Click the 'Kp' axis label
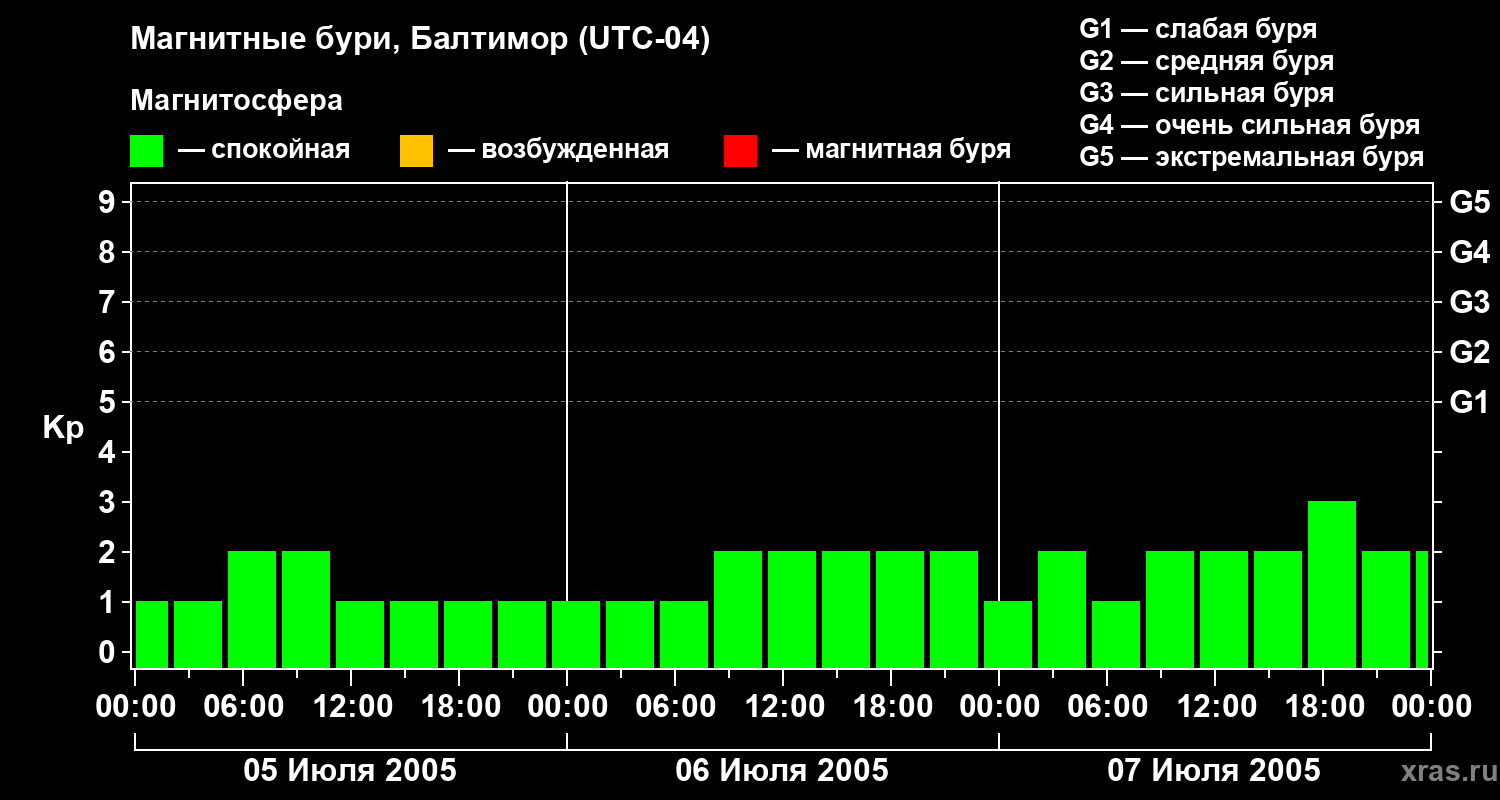Image resolution: width=1500 pixels, height=800 pixels. click(63, 429)
